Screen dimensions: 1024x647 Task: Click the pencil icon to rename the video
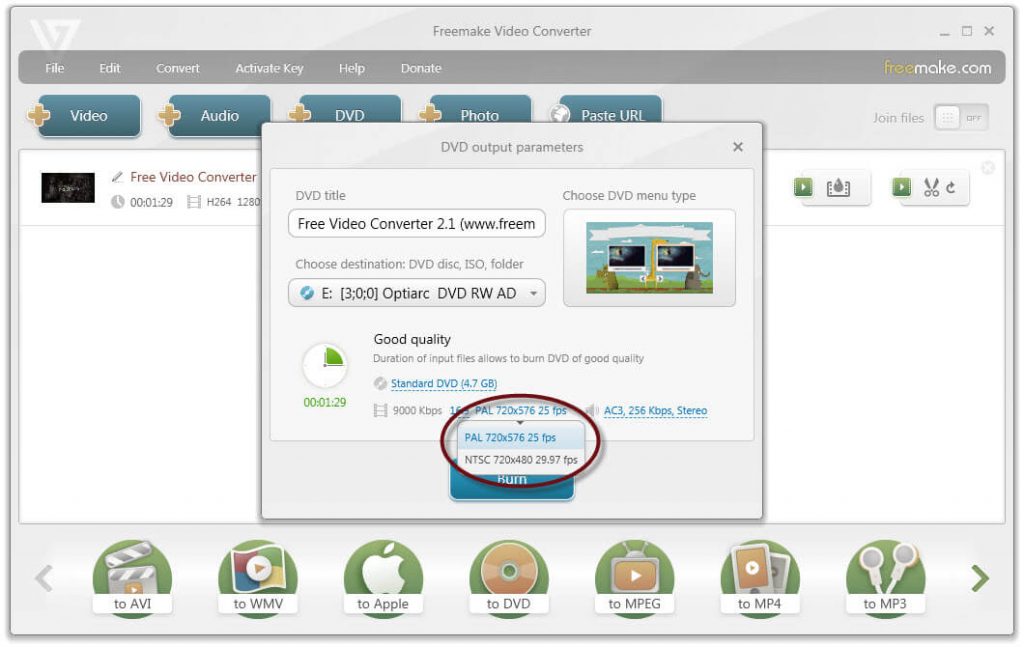click(x=118, y=177)
